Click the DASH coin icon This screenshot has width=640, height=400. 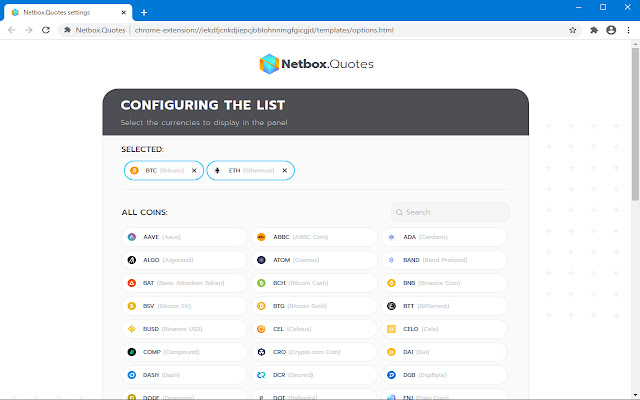(131, 375)
